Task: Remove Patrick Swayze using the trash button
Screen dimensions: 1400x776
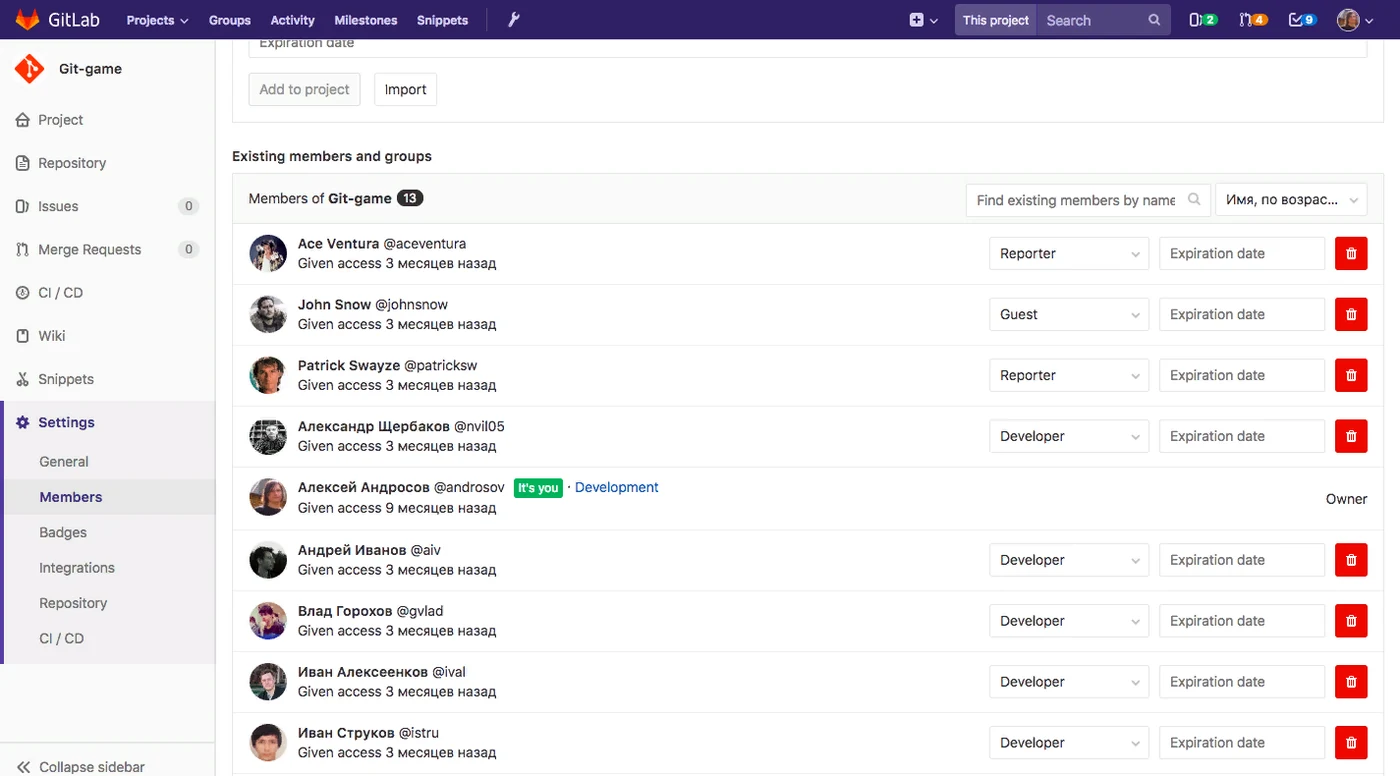Action: 1351,376
